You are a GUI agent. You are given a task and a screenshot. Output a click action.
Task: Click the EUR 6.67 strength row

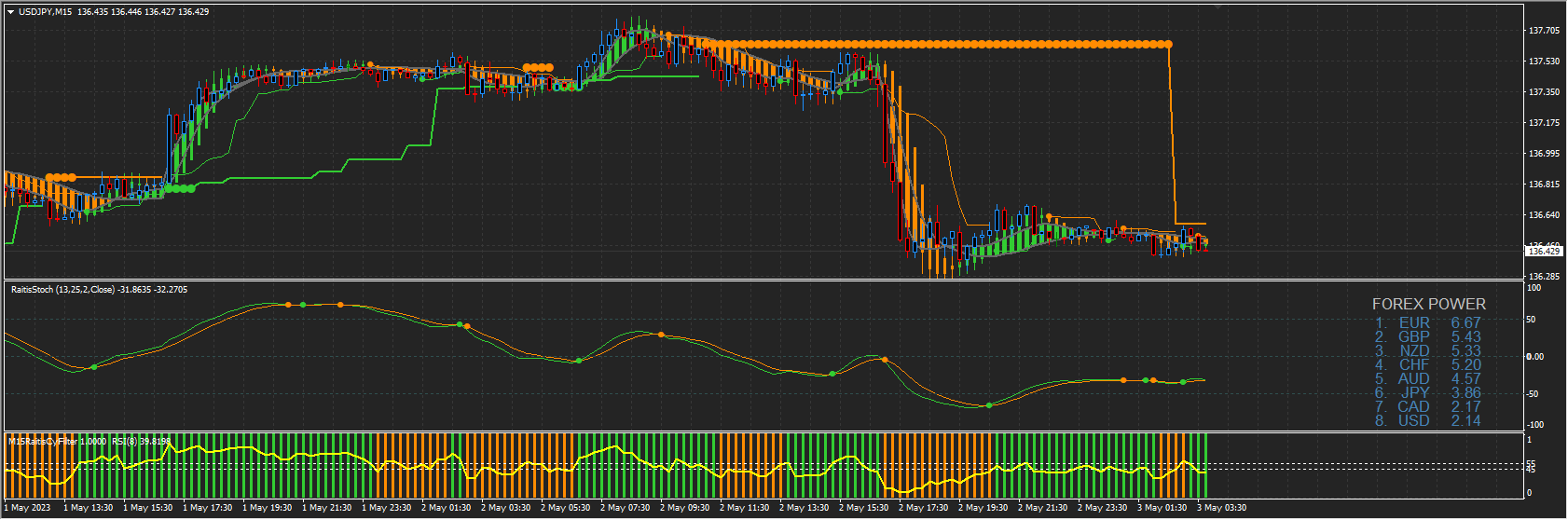point(1428,323)
